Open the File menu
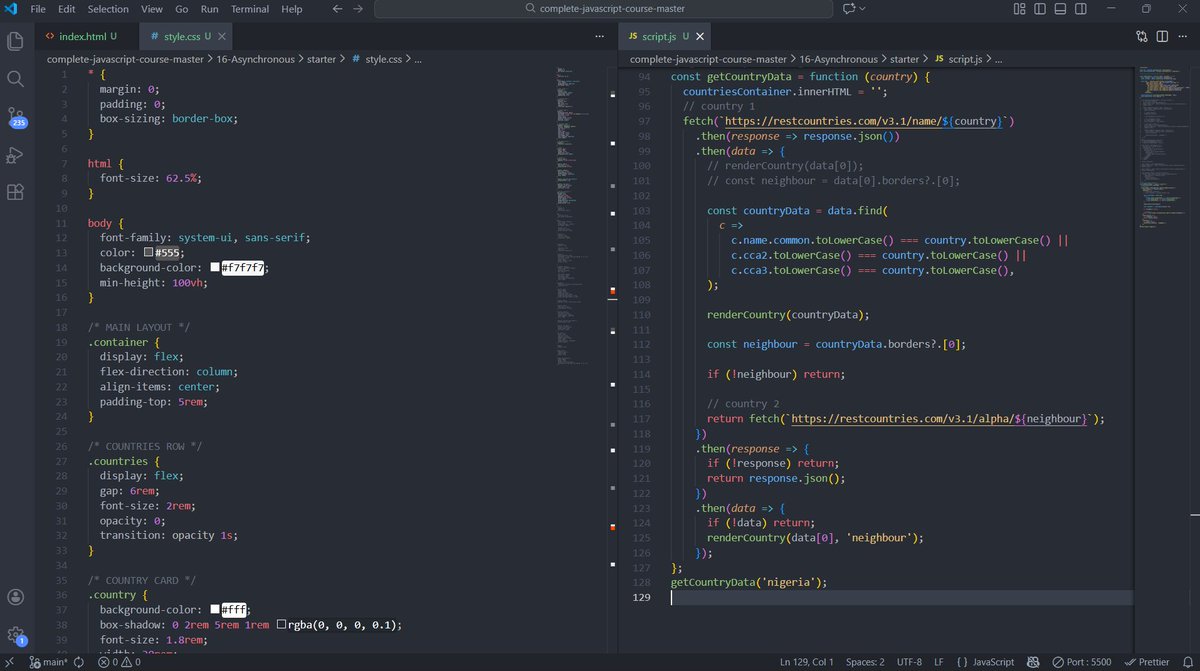 (x=39, y=9)
